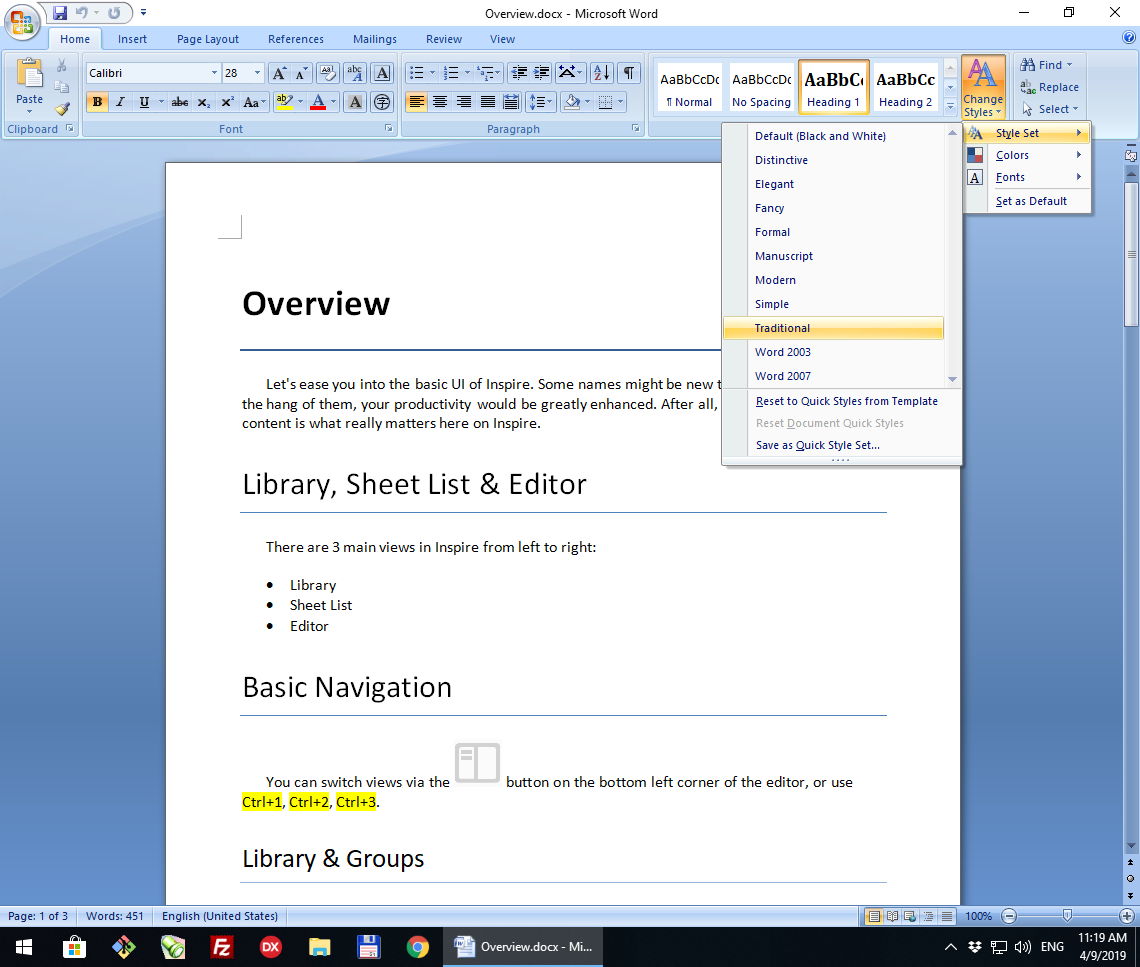This screenshot has height=967, width=1140.
Task: Open the Insert tab
Action: click(x=132, y=39)
